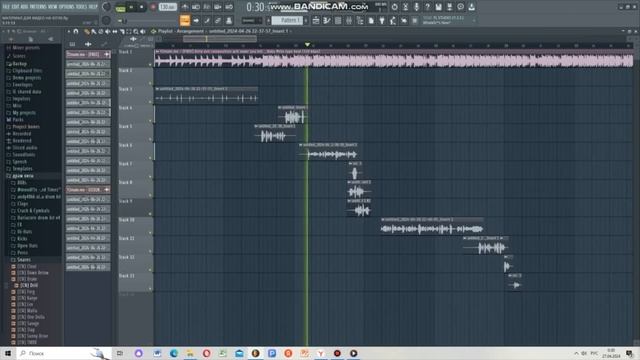
Task: Click the stop button in transport
Action: 142,7
